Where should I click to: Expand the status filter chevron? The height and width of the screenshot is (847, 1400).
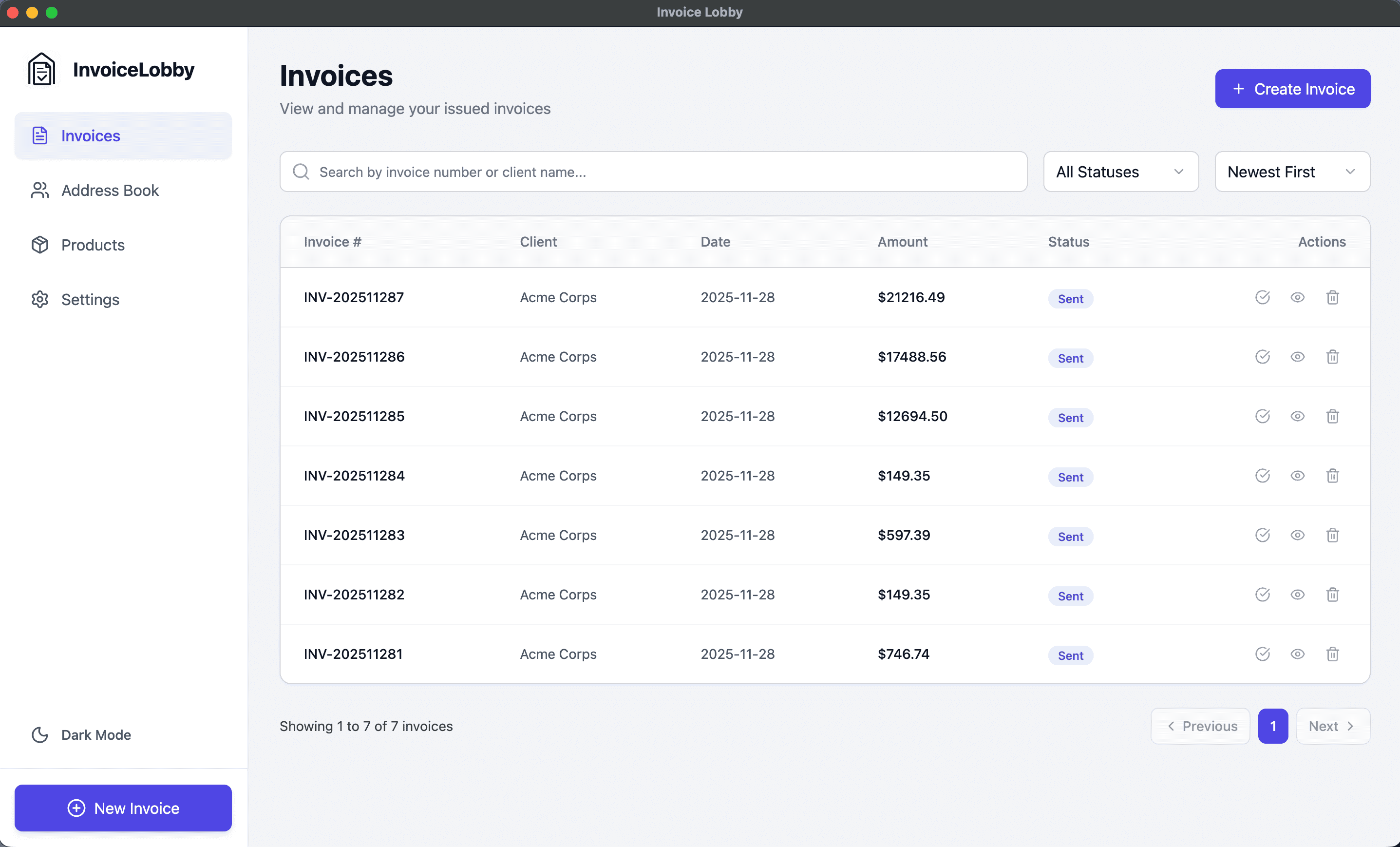(x=1179, y=171)
